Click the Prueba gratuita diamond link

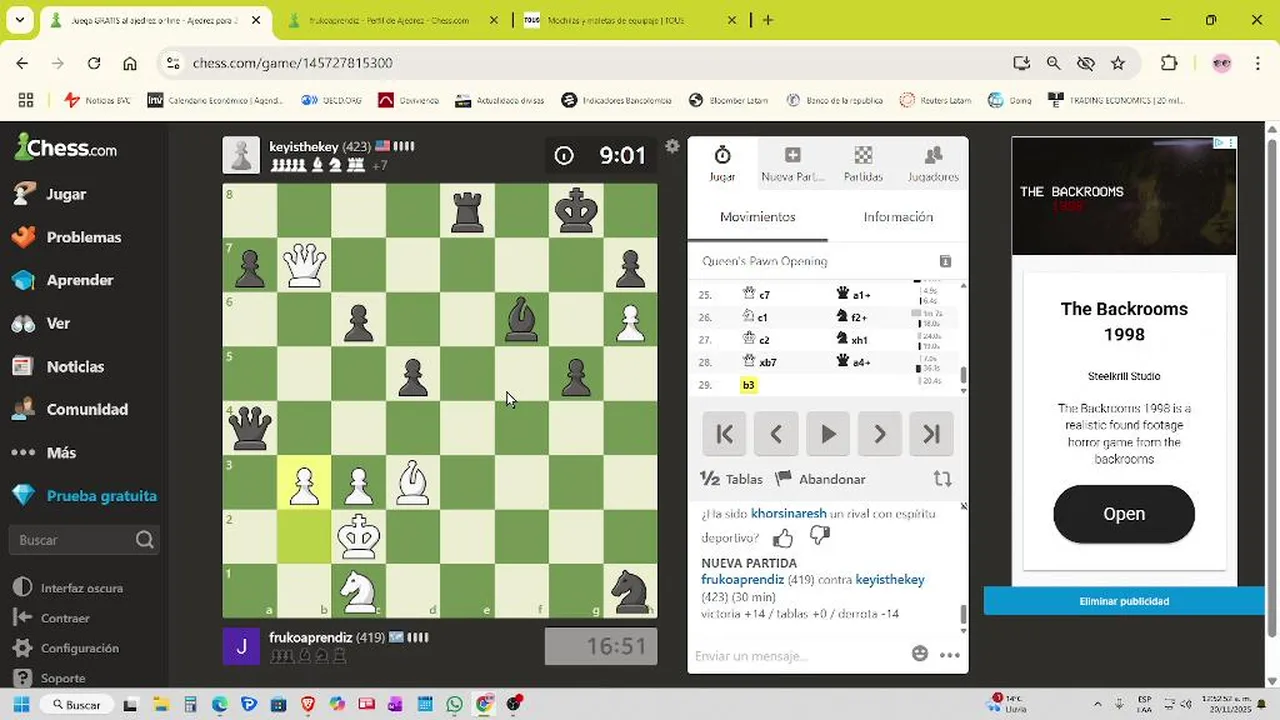[84, 495]
